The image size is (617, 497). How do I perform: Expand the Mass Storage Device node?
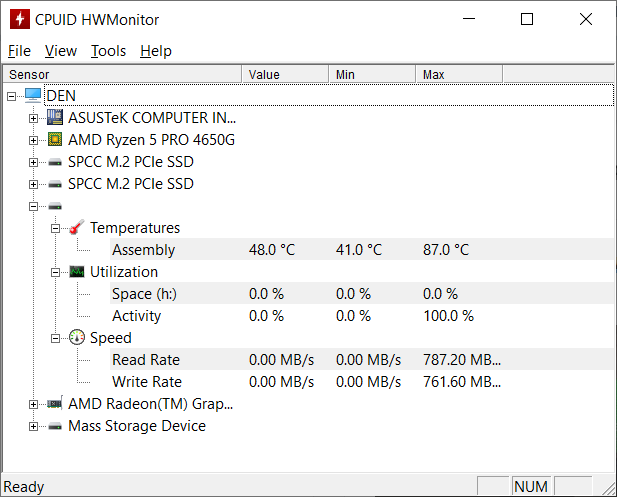33,426
